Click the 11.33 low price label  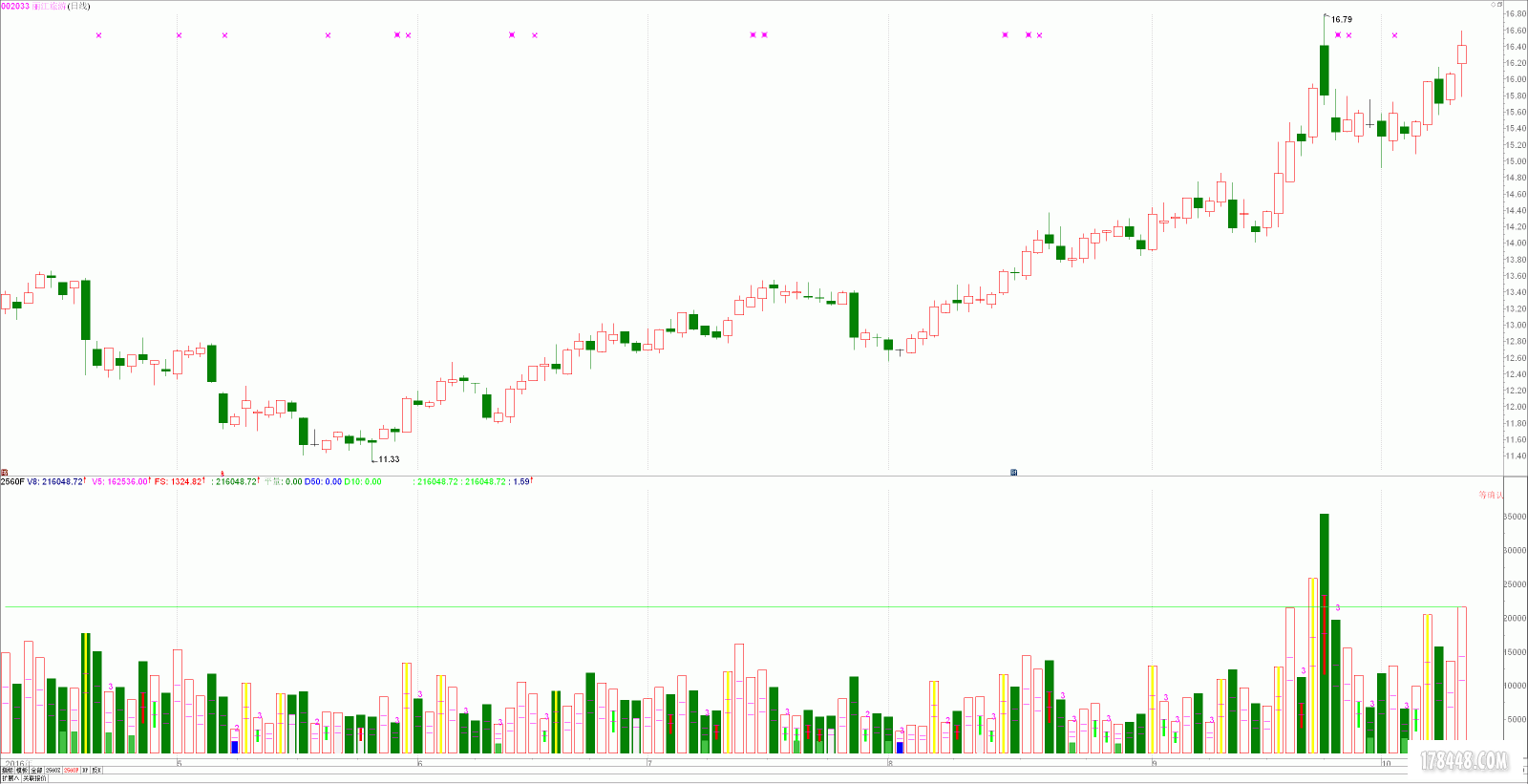point(389,459)
